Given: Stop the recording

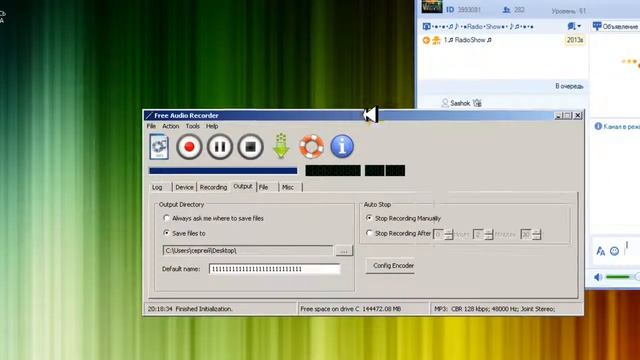Looking at the screenshot, I should click(x=250, y=147).
